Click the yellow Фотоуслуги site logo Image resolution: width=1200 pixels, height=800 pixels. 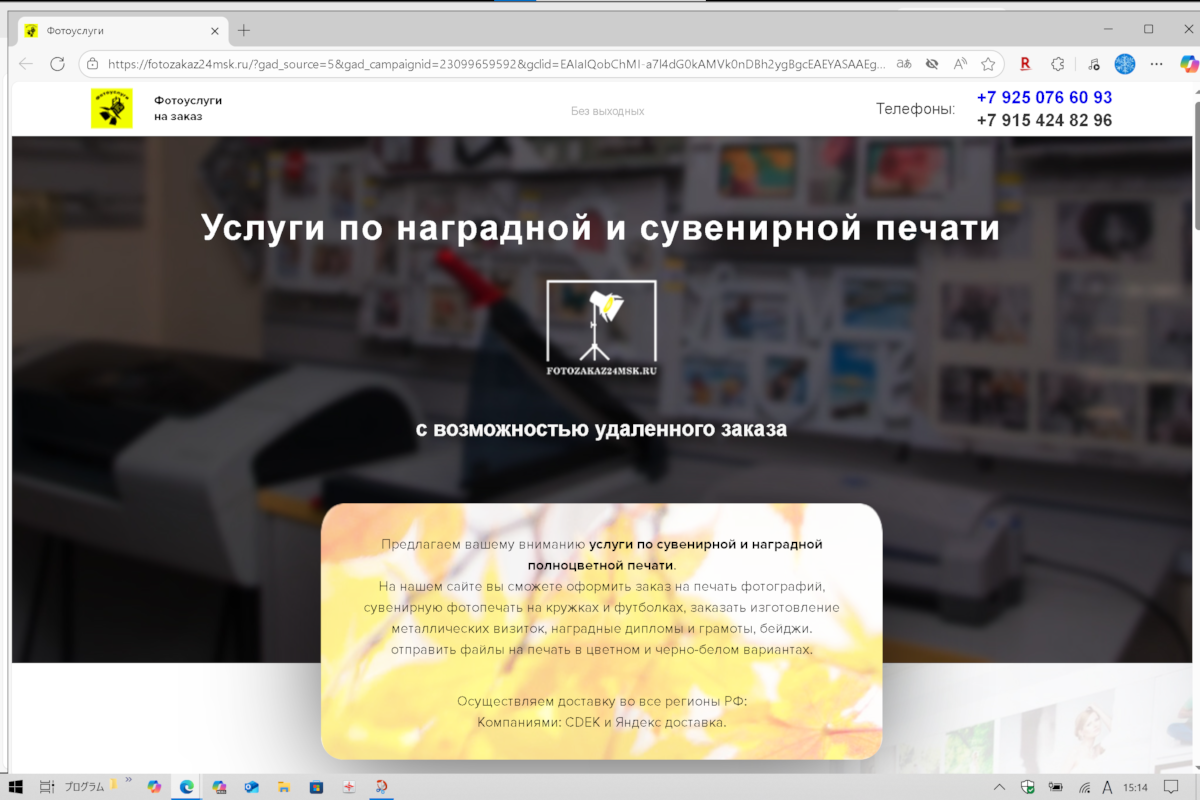point(112,108)
